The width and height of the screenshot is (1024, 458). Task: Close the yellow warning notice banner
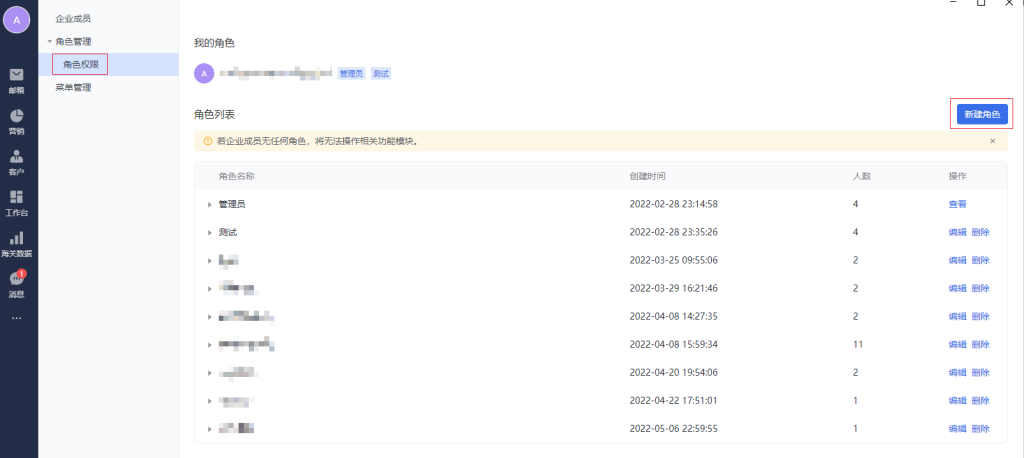click(x=992, y=141)
